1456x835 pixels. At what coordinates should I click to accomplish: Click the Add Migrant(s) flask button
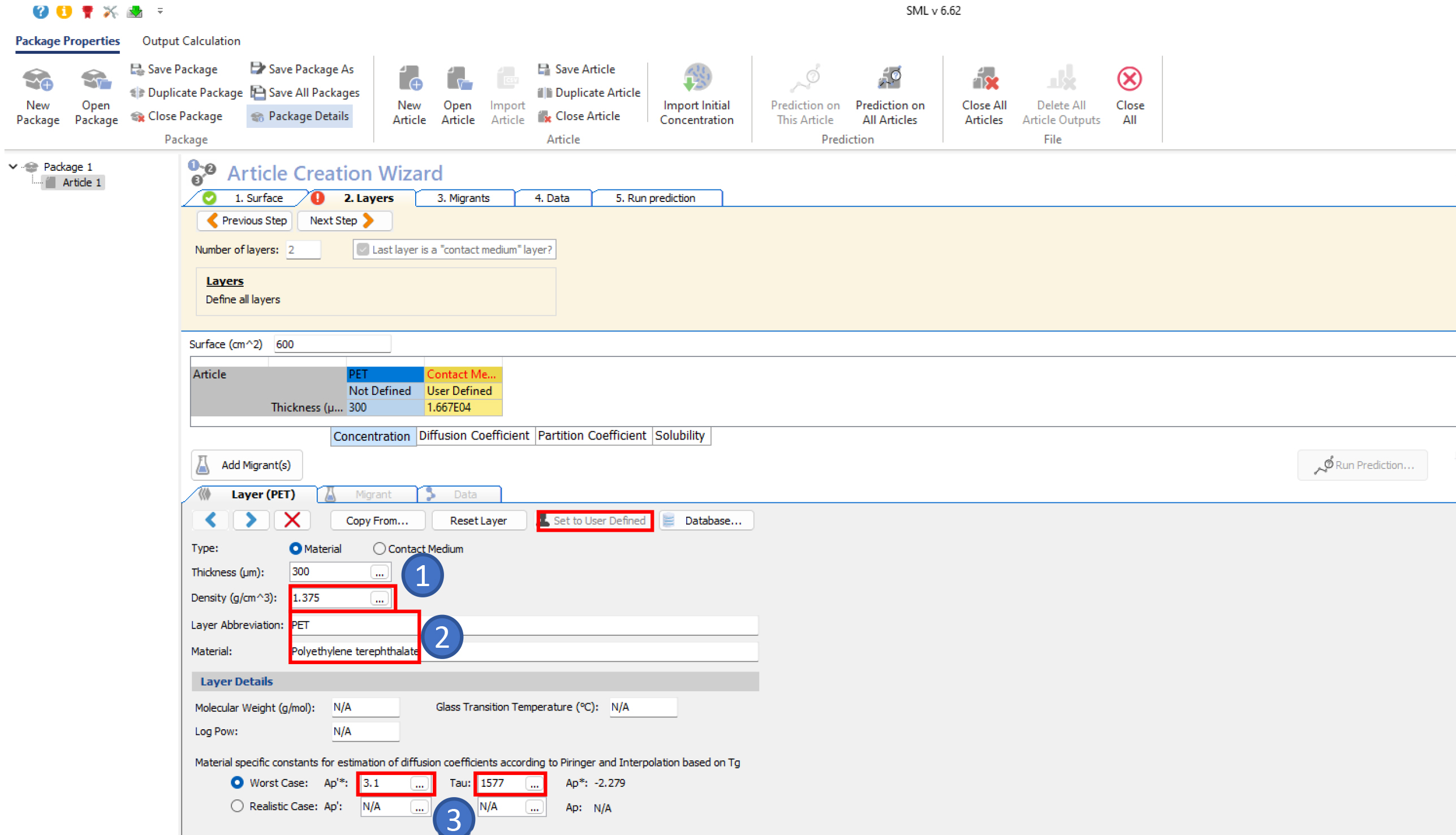click(x=247, y=465)
